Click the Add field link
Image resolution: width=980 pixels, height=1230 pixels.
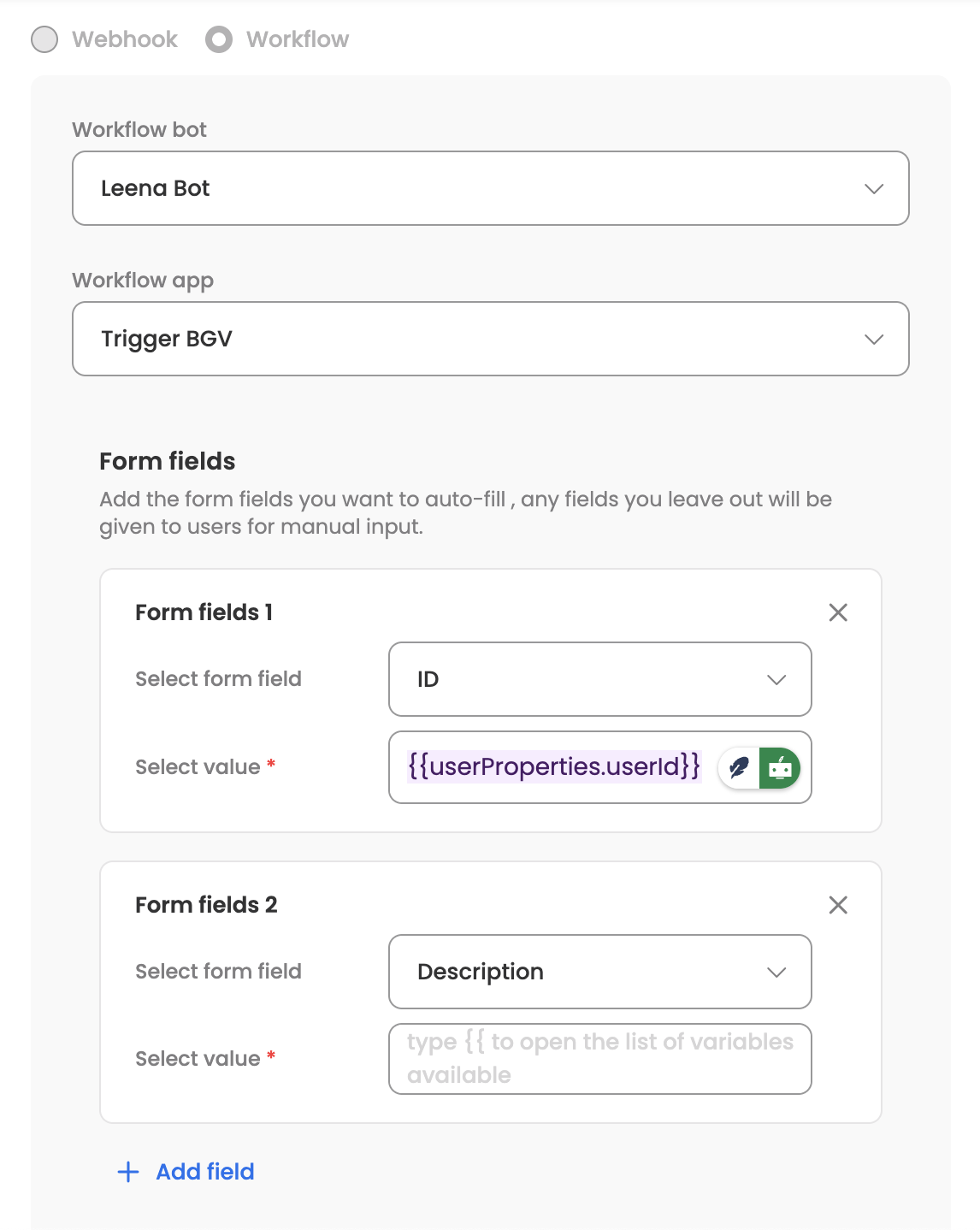[205, 1172]
